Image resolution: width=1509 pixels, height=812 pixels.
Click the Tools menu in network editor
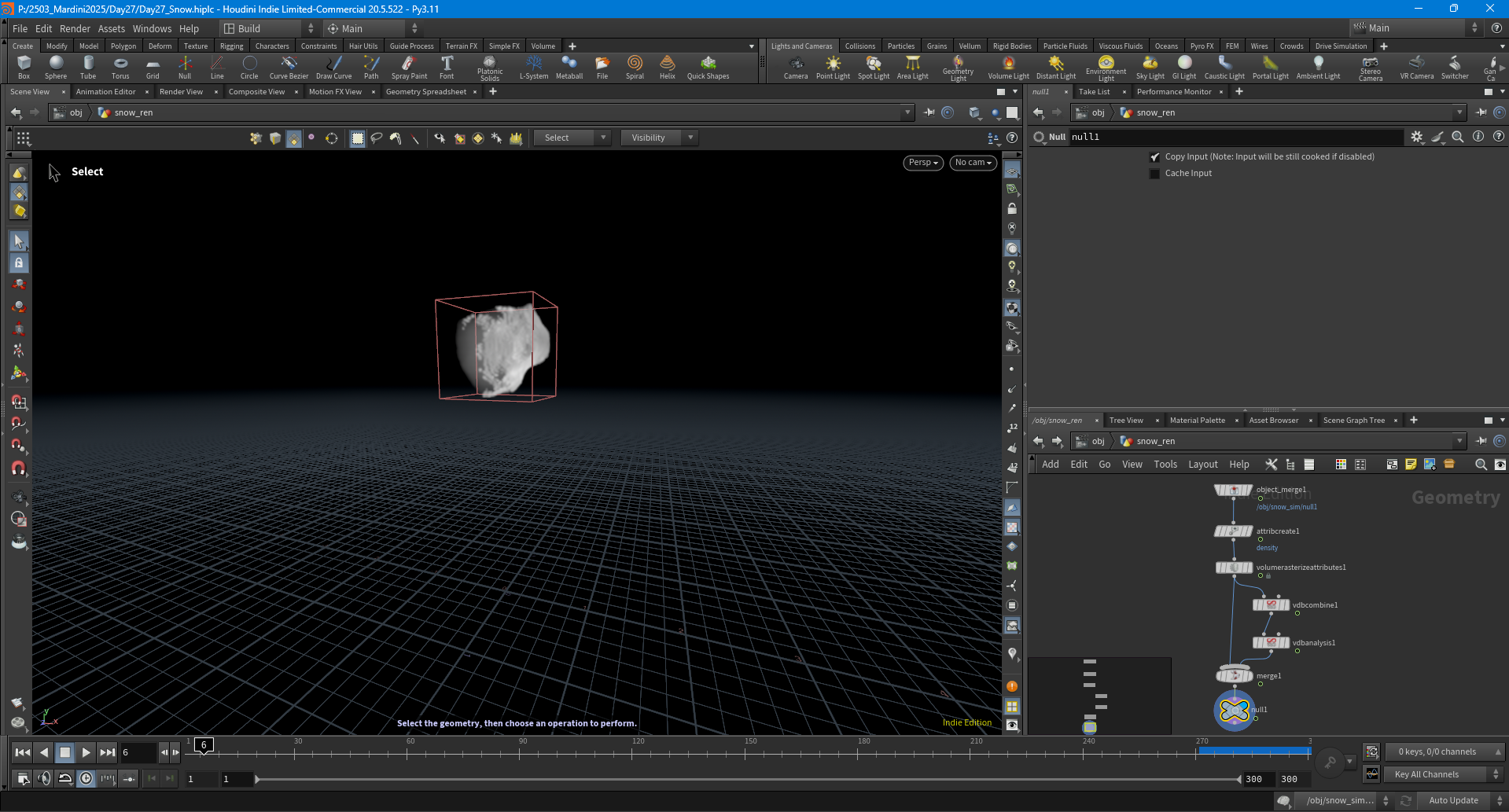(1165, 465)
